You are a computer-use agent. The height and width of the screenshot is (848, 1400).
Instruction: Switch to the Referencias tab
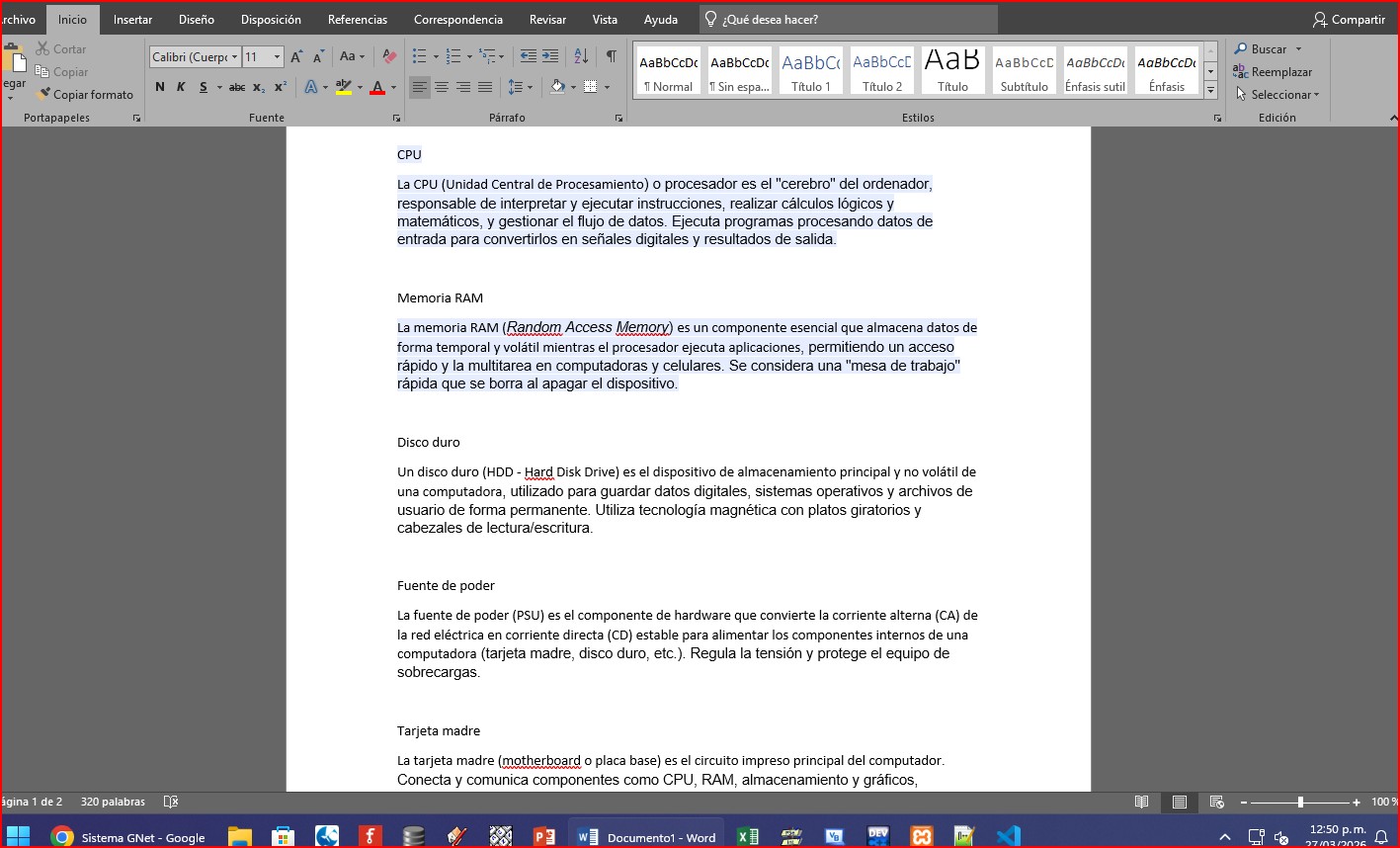tap(358, 20)
